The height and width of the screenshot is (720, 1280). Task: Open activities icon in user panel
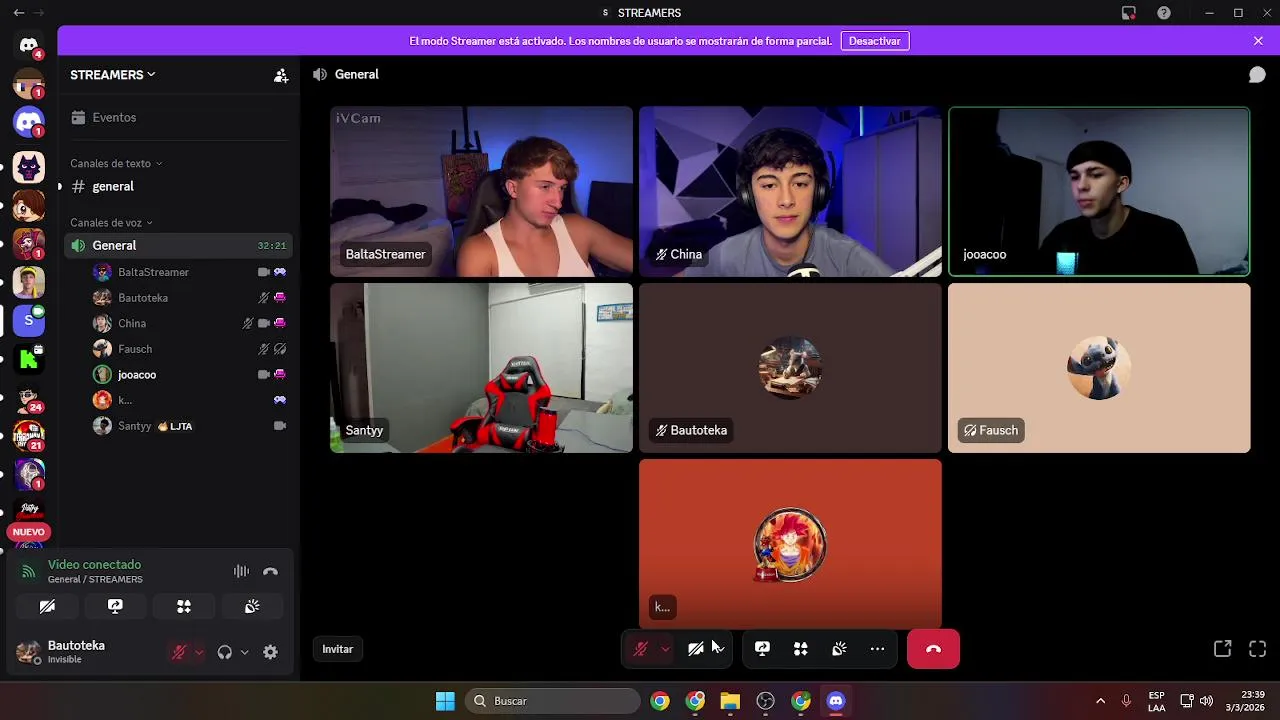pos(184,607)
